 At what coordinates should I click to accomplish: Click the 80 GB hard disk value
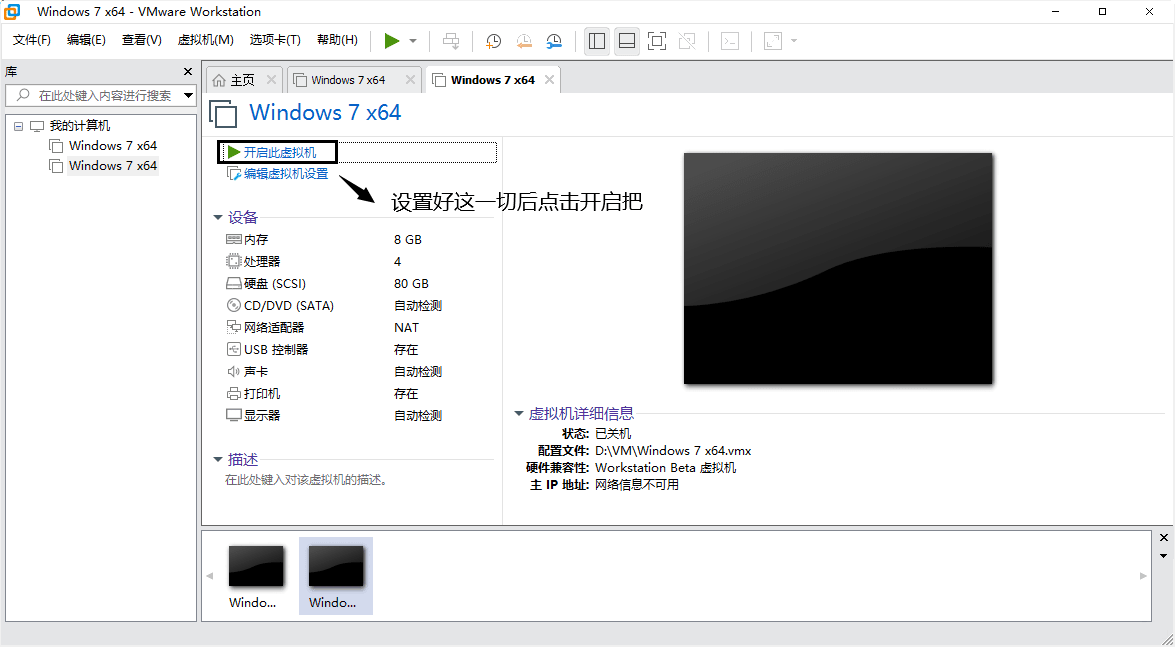click(411, 283)
